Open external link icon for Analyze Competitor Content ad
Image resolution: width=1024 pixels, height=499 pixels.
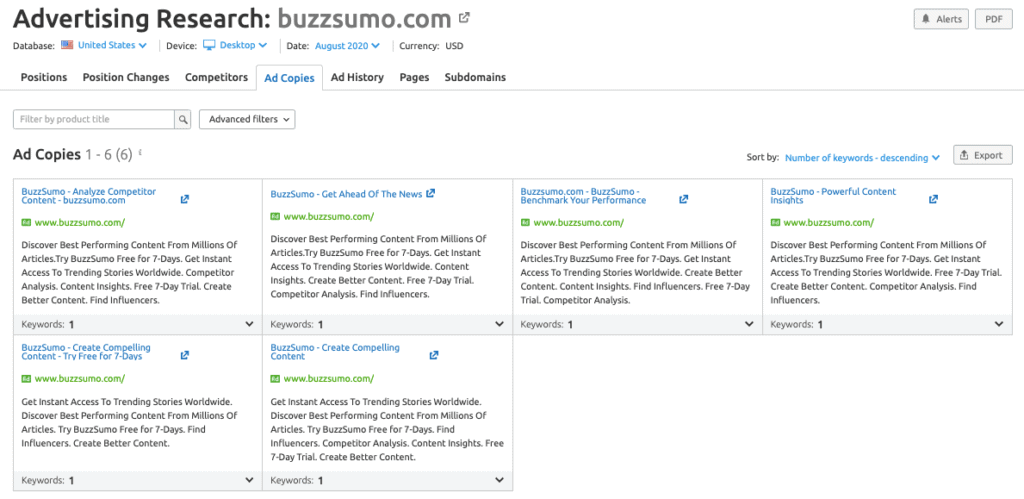pyautogui.click(x=185, y=199)
